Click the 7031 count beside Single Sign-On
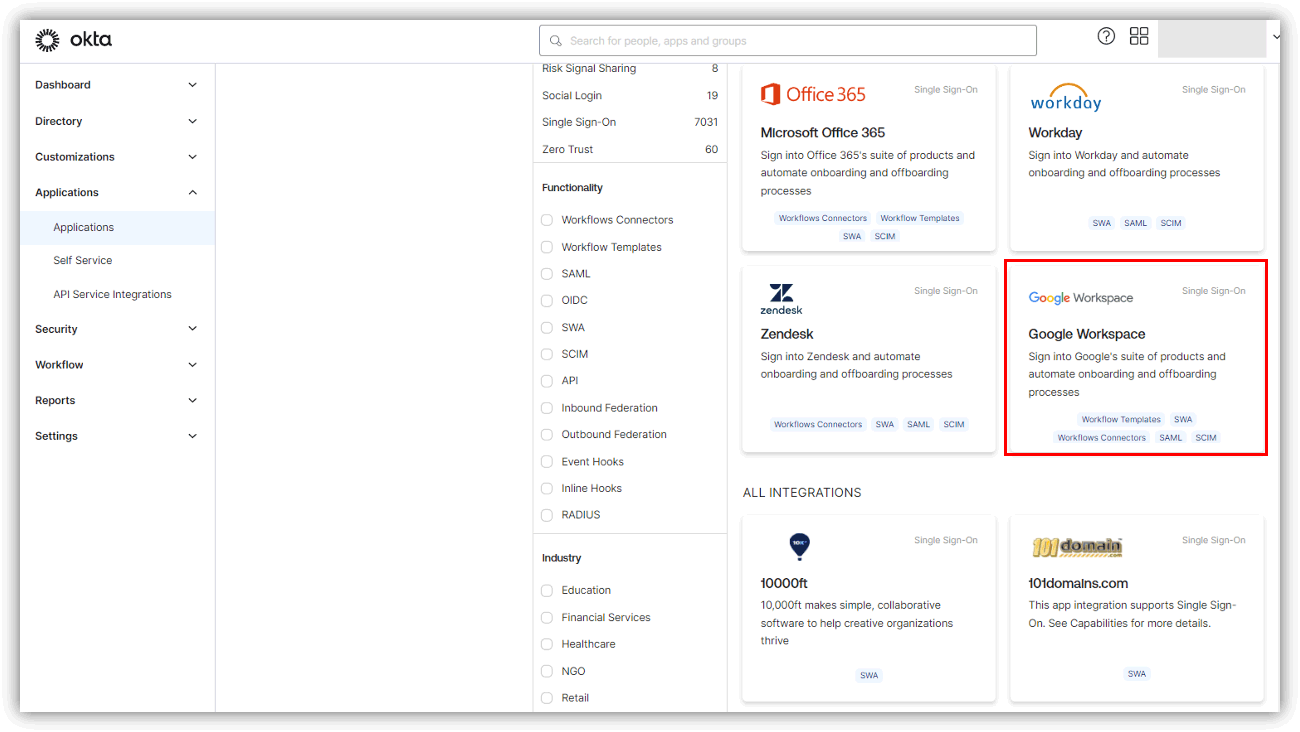Image resolution: width=1300 pixels, height=732 pixels. click(x=706, y=122)
